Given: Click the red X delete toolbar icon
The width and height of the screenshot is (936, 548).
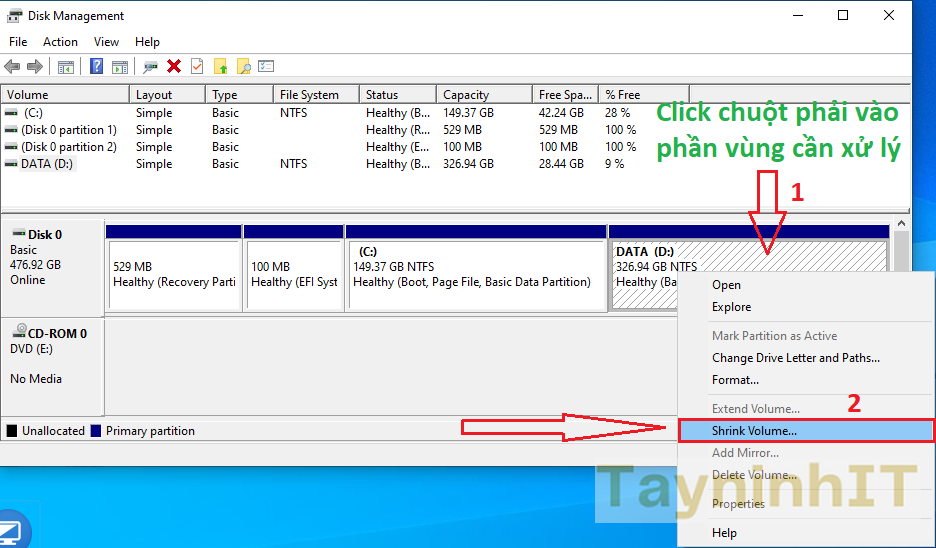Looking at the screenshot, I should tap(174, 67).
